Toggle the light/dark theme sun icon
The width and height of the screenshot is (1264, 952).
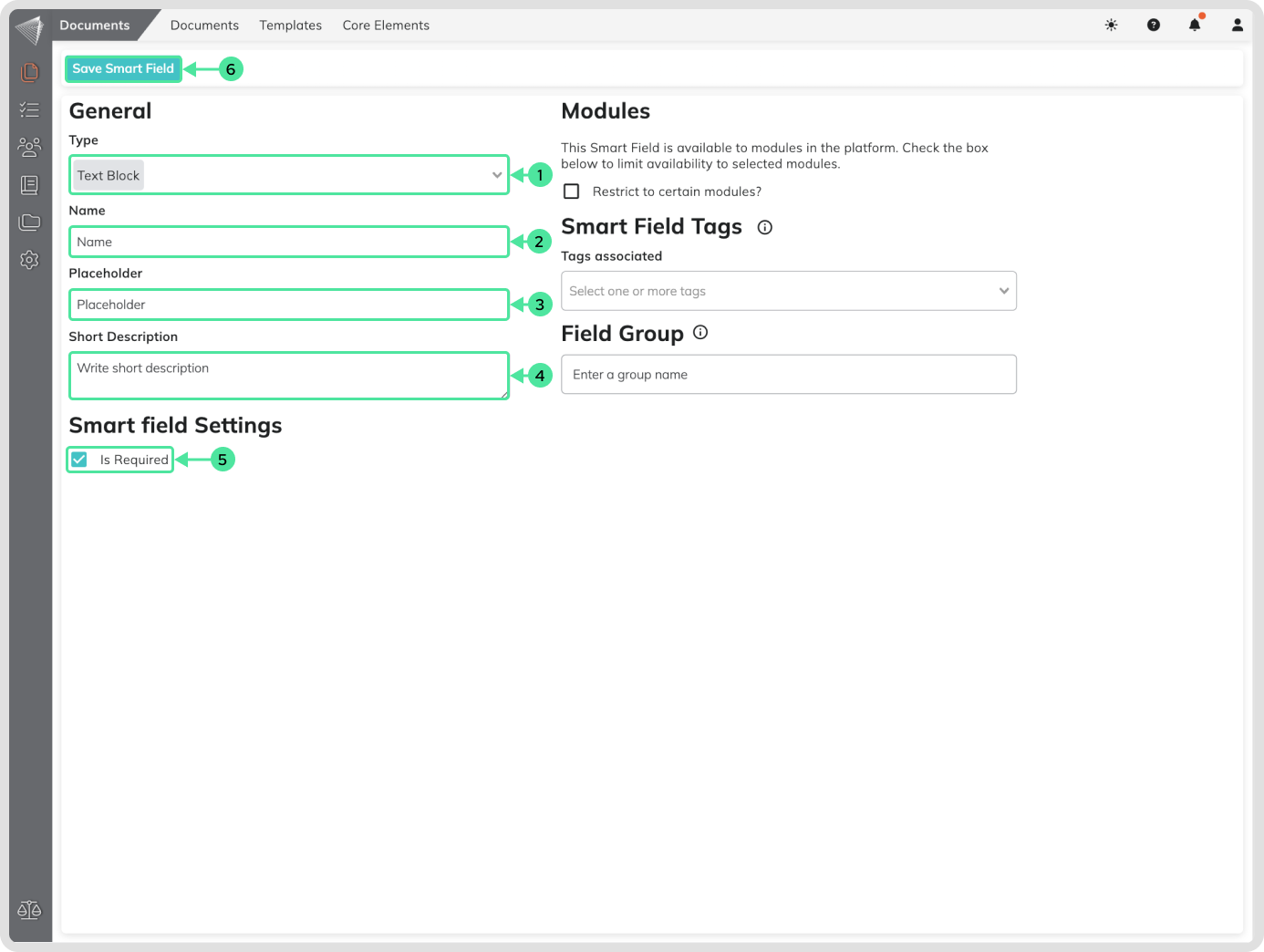pyautogui.click(x=1111, y=26)
